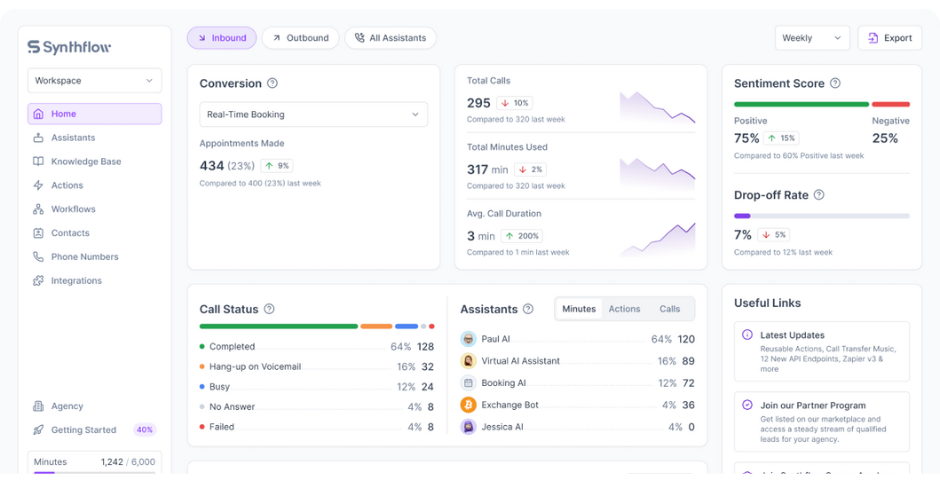
Task: Click the Synthflow logo
Action: point(69,47)
